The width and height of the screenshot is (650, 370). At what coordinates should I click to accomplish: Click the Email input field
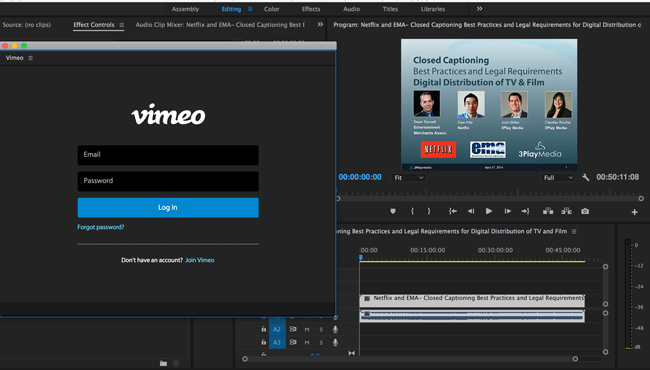pos(168,155)
